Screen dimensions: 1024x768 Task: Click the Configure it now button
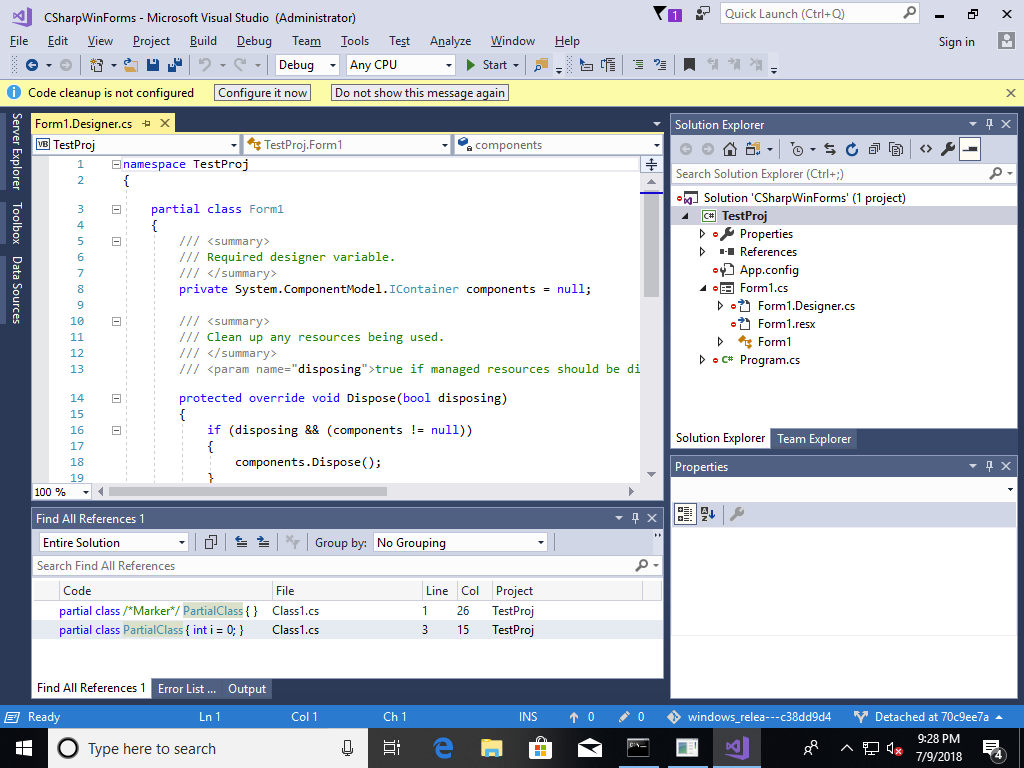tap(262, 92)
